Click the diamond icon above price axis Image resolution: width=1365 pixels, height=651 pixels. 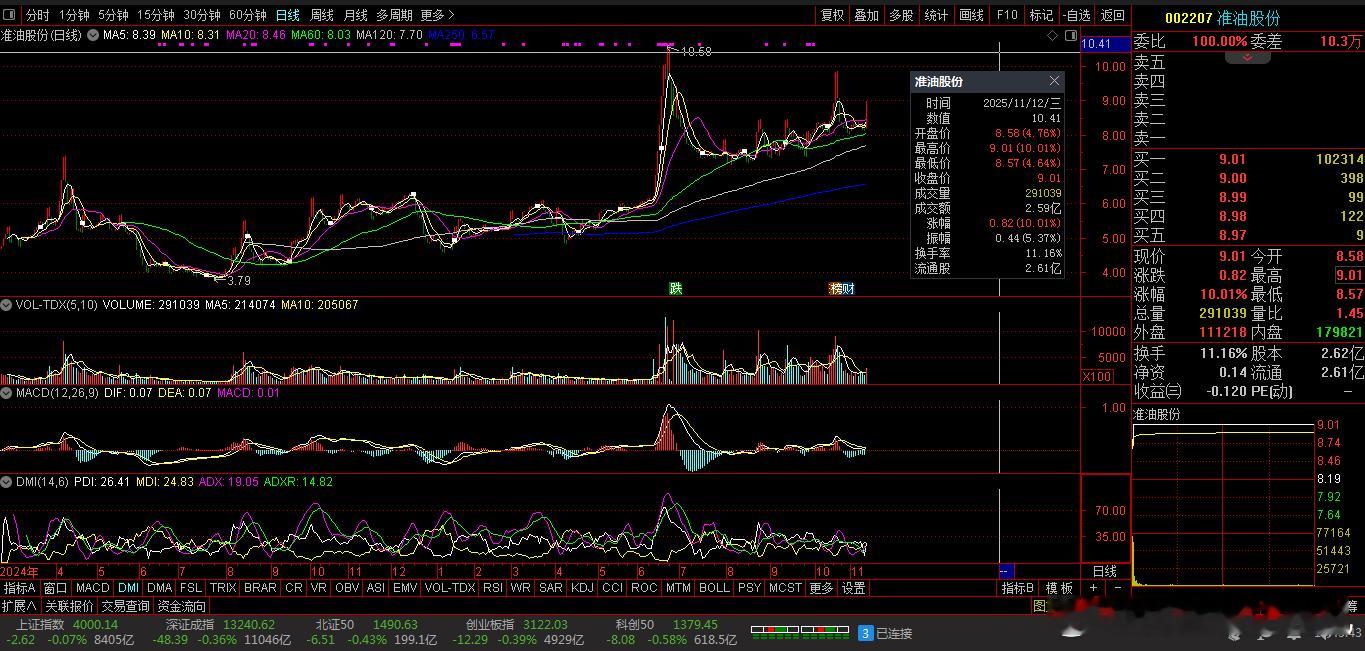click(x=1052, y=36)
